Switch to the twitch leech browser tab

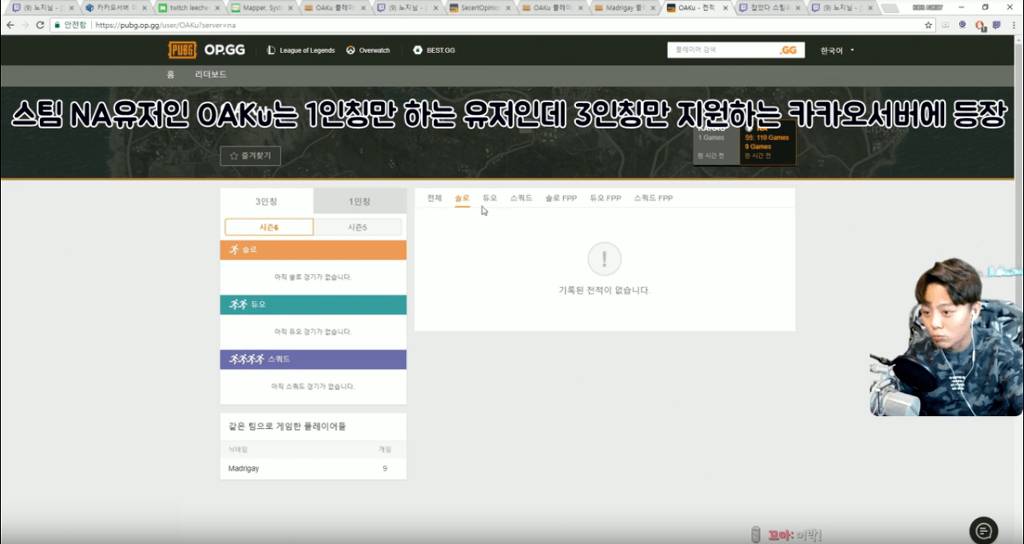(x=189, y=8)
